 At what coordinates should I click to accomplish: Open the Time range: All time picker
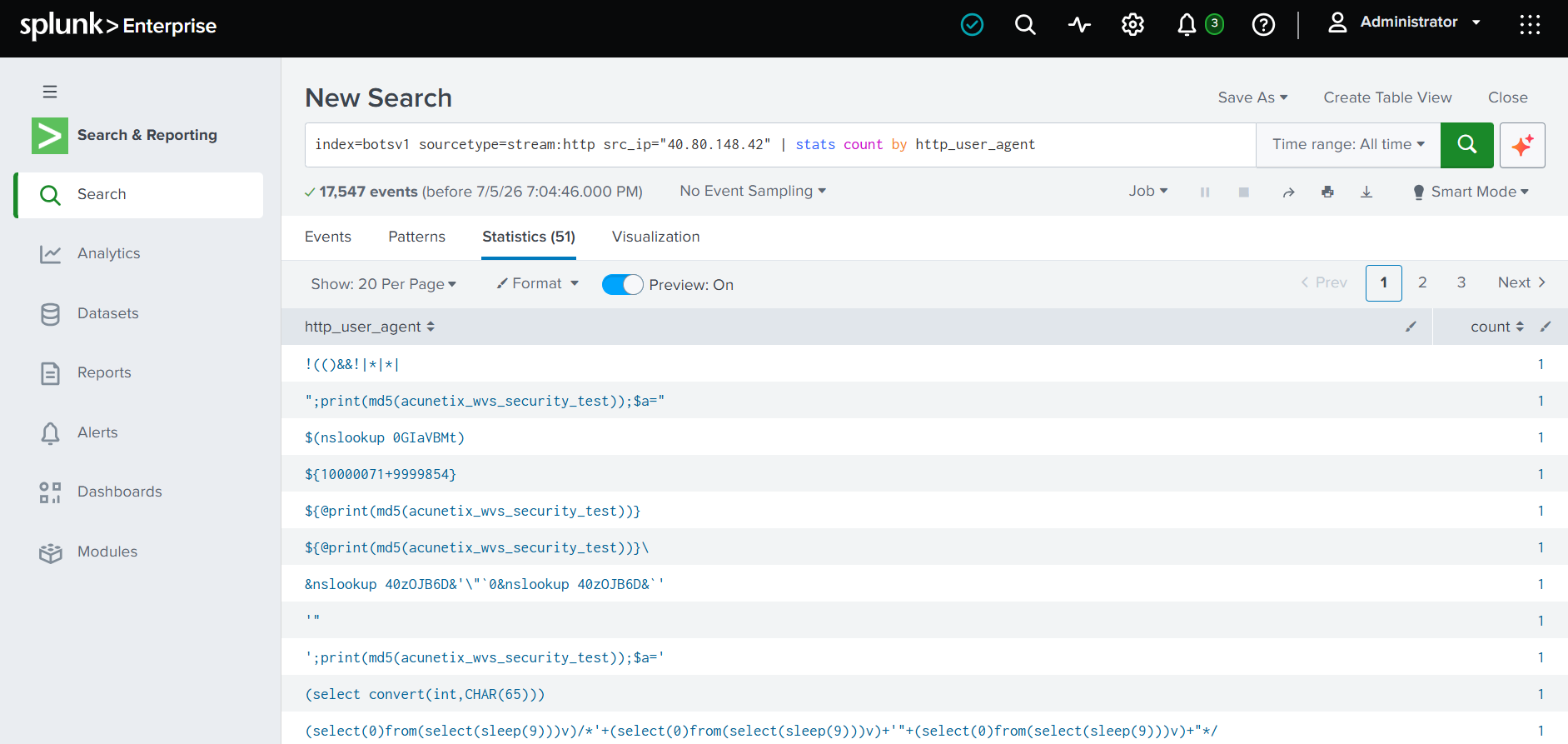pyautogui.click(x=1348, y=145)
